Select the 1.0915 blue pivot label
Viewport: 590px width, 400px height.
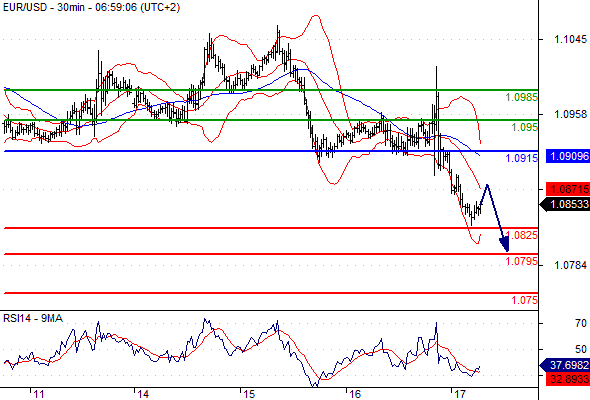pyautogui.click(x=522, y=158)
